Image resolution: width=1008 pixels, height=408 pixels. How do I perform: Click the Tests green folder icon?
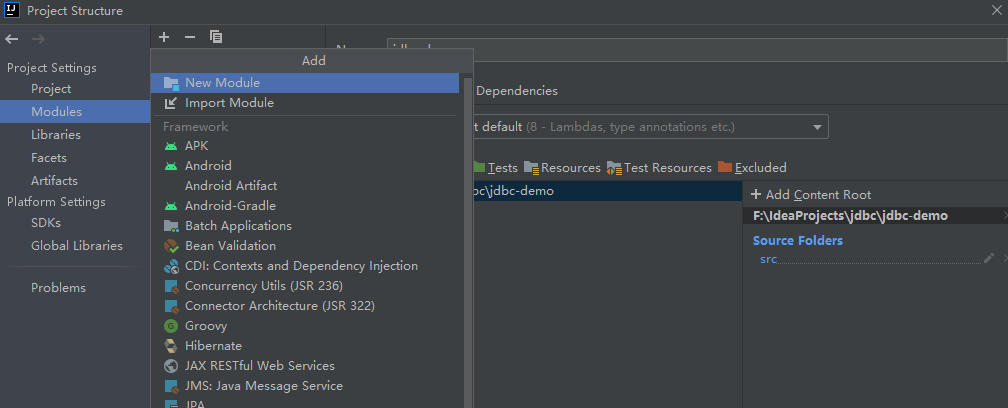click(479, 167)
